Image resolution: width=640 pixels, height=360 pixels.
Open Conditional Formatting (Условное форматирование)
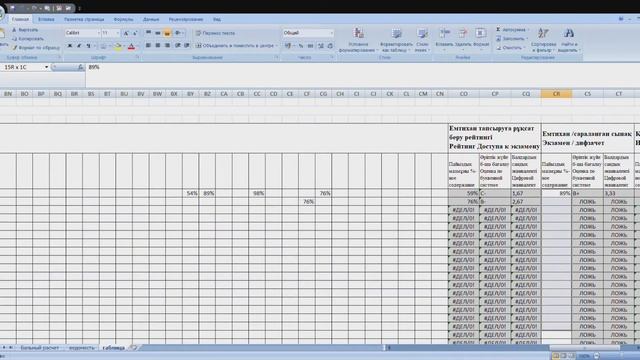358,40
